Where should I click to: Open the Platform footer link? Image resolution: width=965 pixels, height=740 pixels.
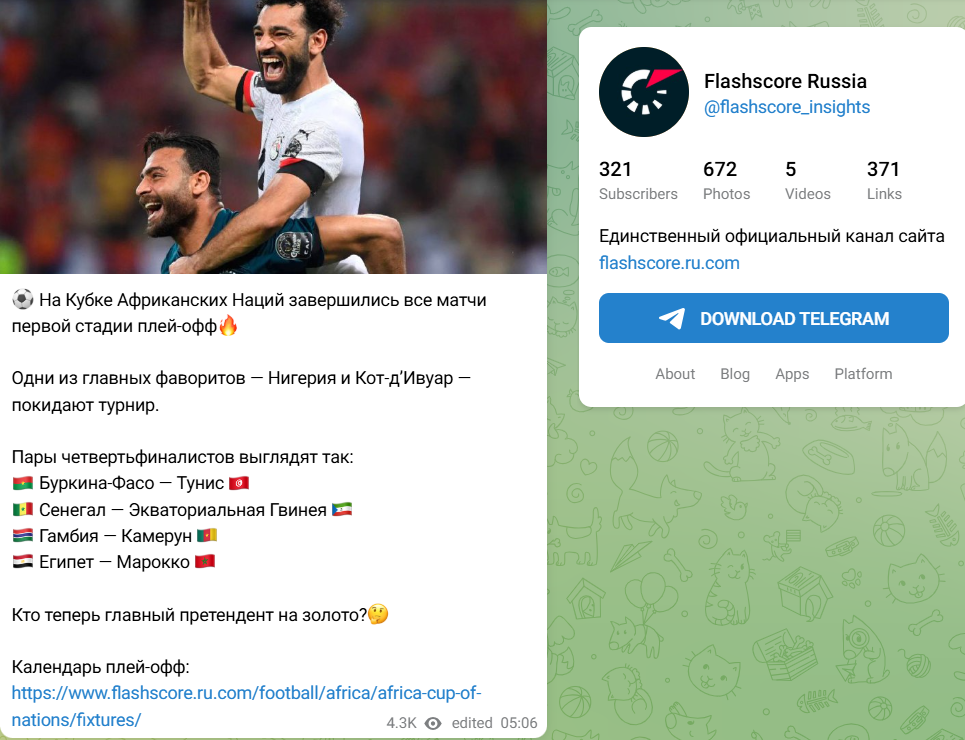pyautogui.click(x=863, y=374)
